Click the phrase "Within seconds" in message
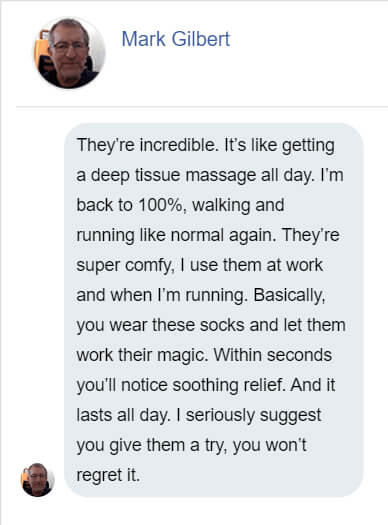 [273, 355]
